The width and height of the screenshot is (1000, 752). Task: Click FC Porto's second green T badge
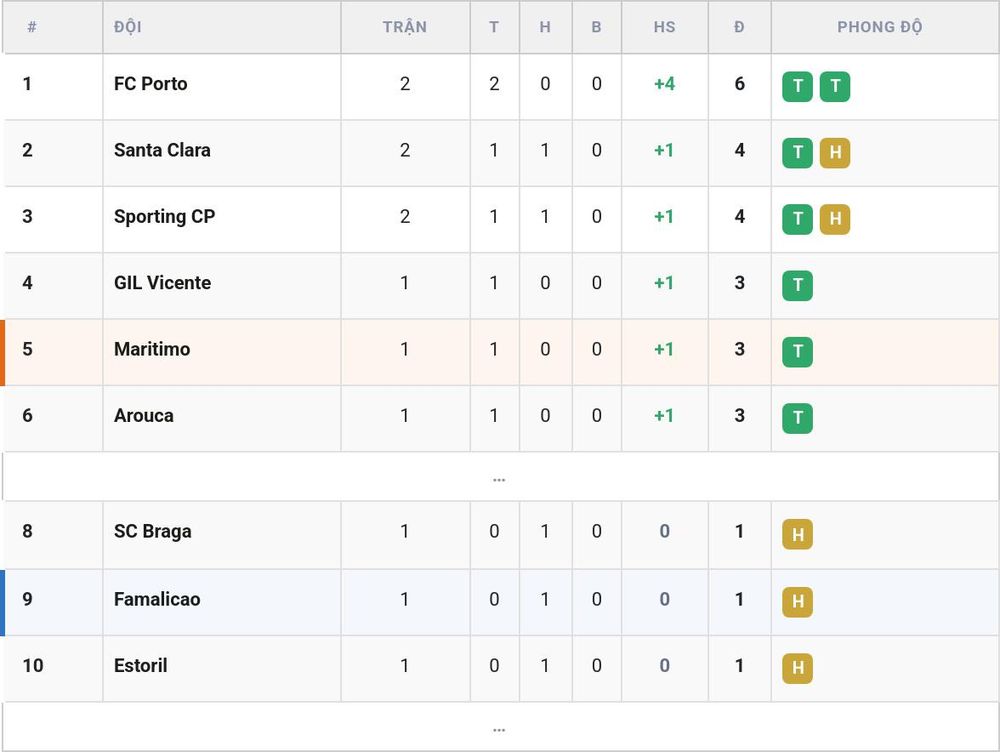tap(835, 86)
